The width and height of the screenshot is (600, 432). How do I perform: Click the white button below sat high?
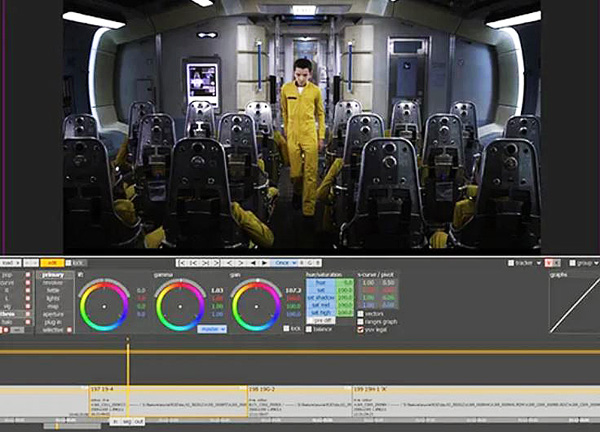(x=321, y=320)
